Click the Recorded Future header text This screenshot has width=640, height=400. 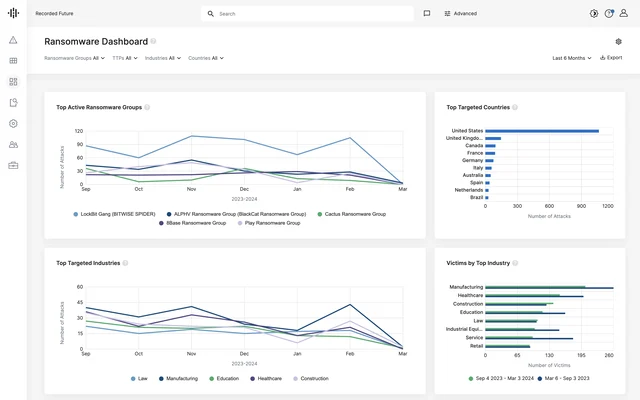(54, 13)
